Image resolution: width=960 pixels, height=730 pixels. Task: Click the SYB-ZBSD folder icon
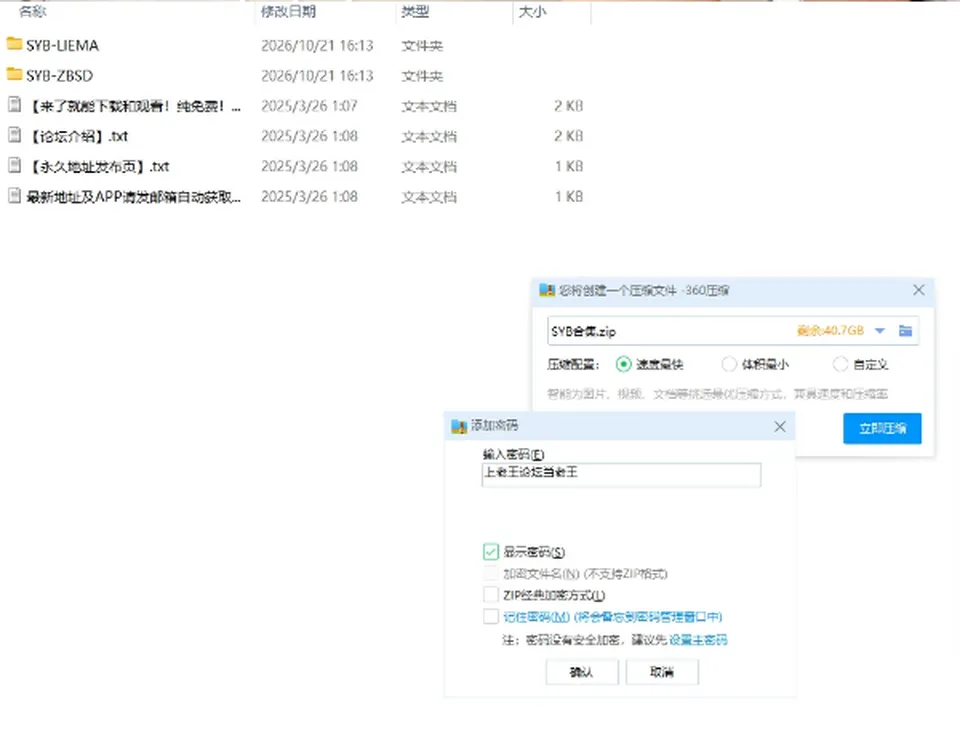click(x=14, y=74)
